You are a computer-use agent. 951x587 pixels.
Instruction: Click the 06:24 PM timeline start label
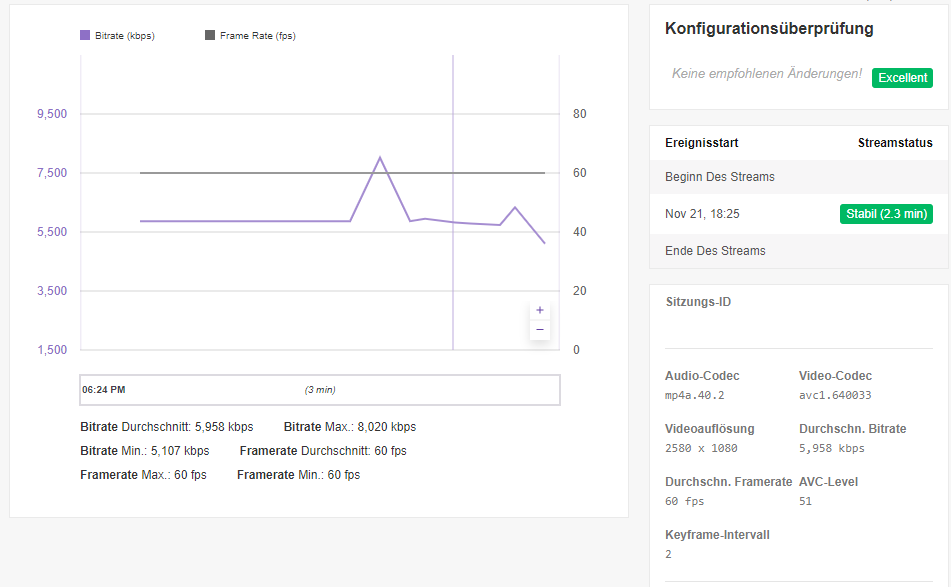pyautogui.click(x=104, y=390)
